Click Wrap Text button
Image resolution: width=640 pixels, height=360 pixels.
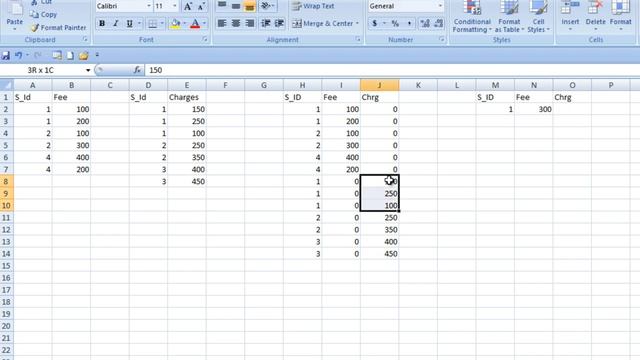pos(313,6)
